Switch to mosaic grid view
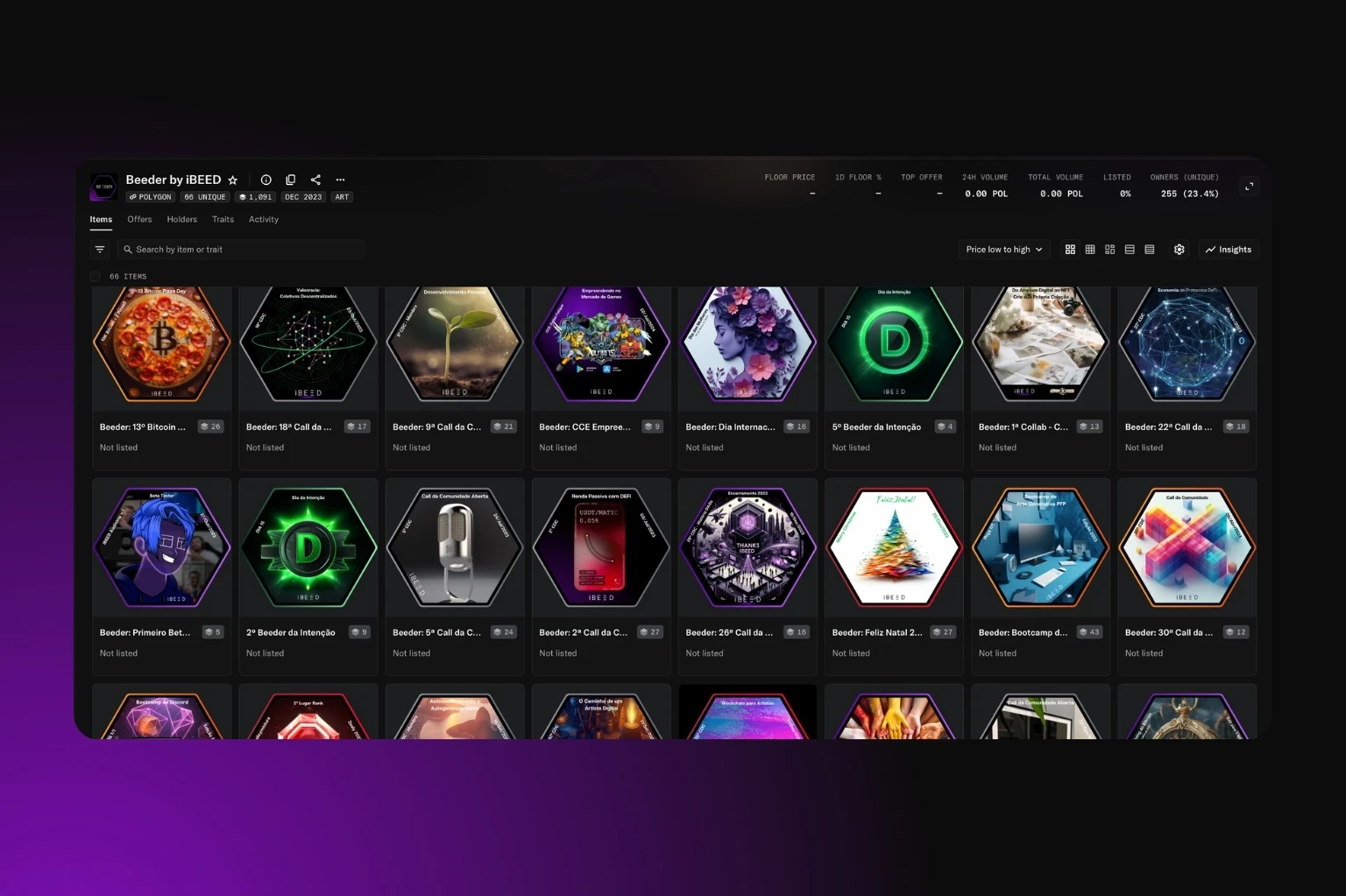 pos(1110,250)
